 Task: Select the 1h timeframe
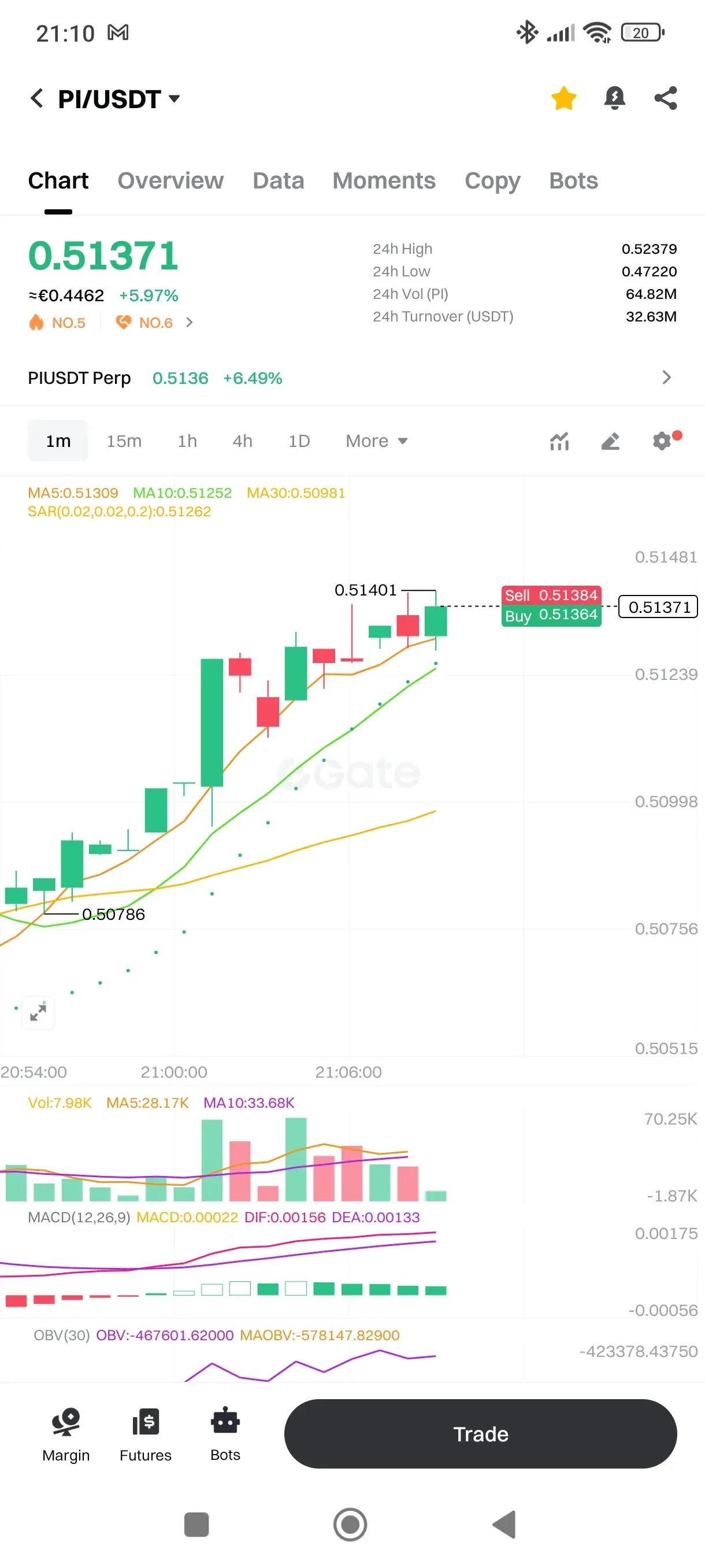coord(187,441)
